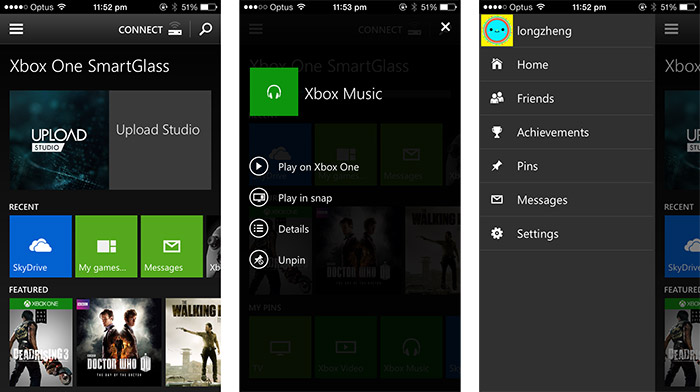This screenshot has height=392, width=700.
Task: Open the longzheng profile avatar
Action: 497,30
